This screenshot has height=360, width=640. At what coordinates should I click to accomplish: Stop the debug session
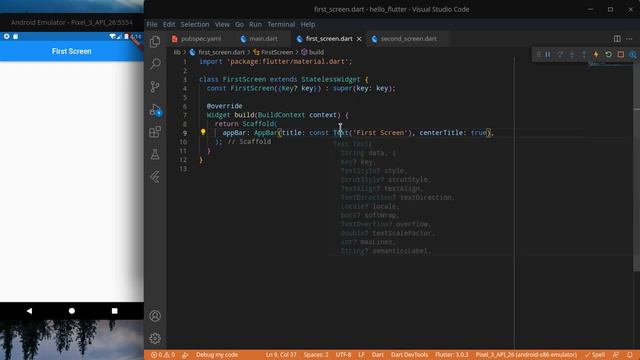point(621,54)
